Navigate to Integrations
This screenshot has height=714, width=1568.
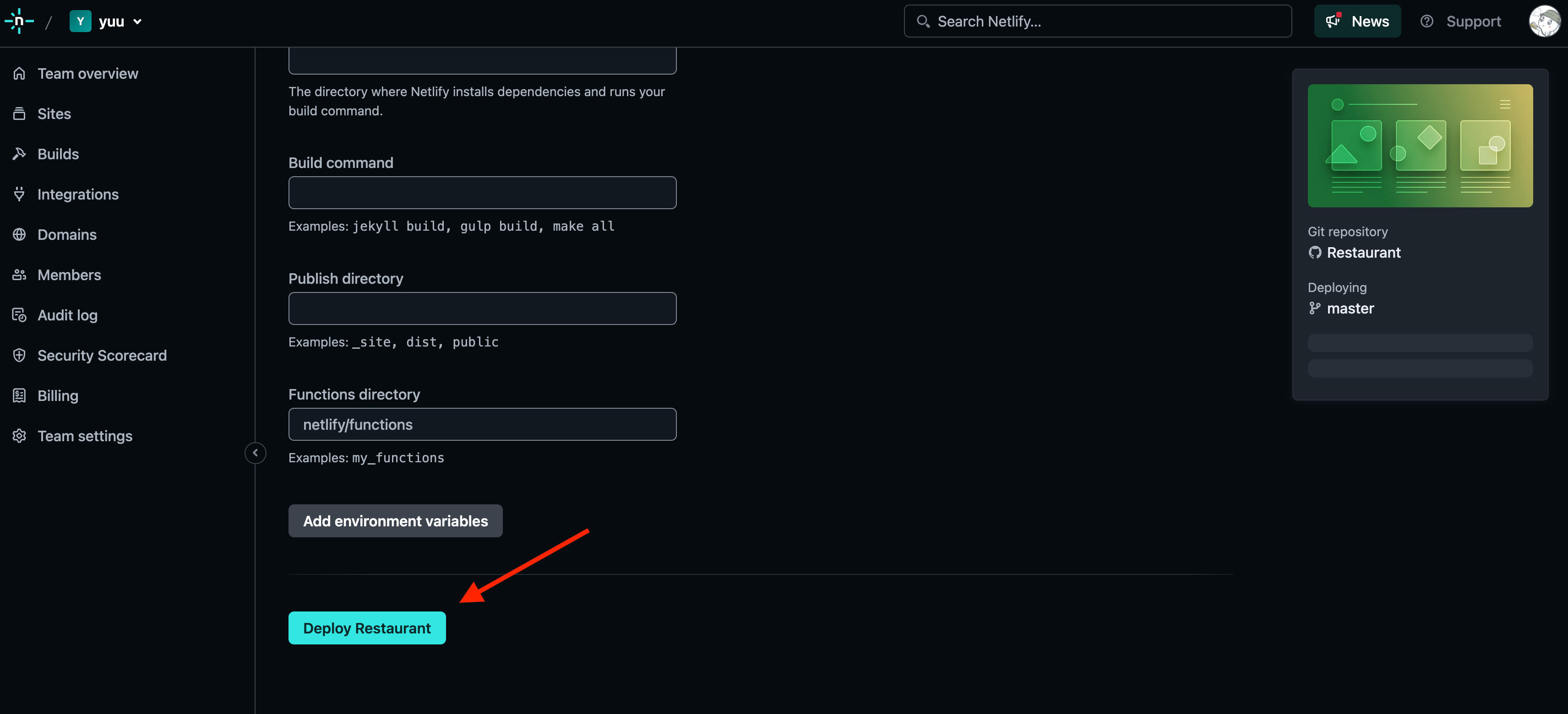pos(78,194)
